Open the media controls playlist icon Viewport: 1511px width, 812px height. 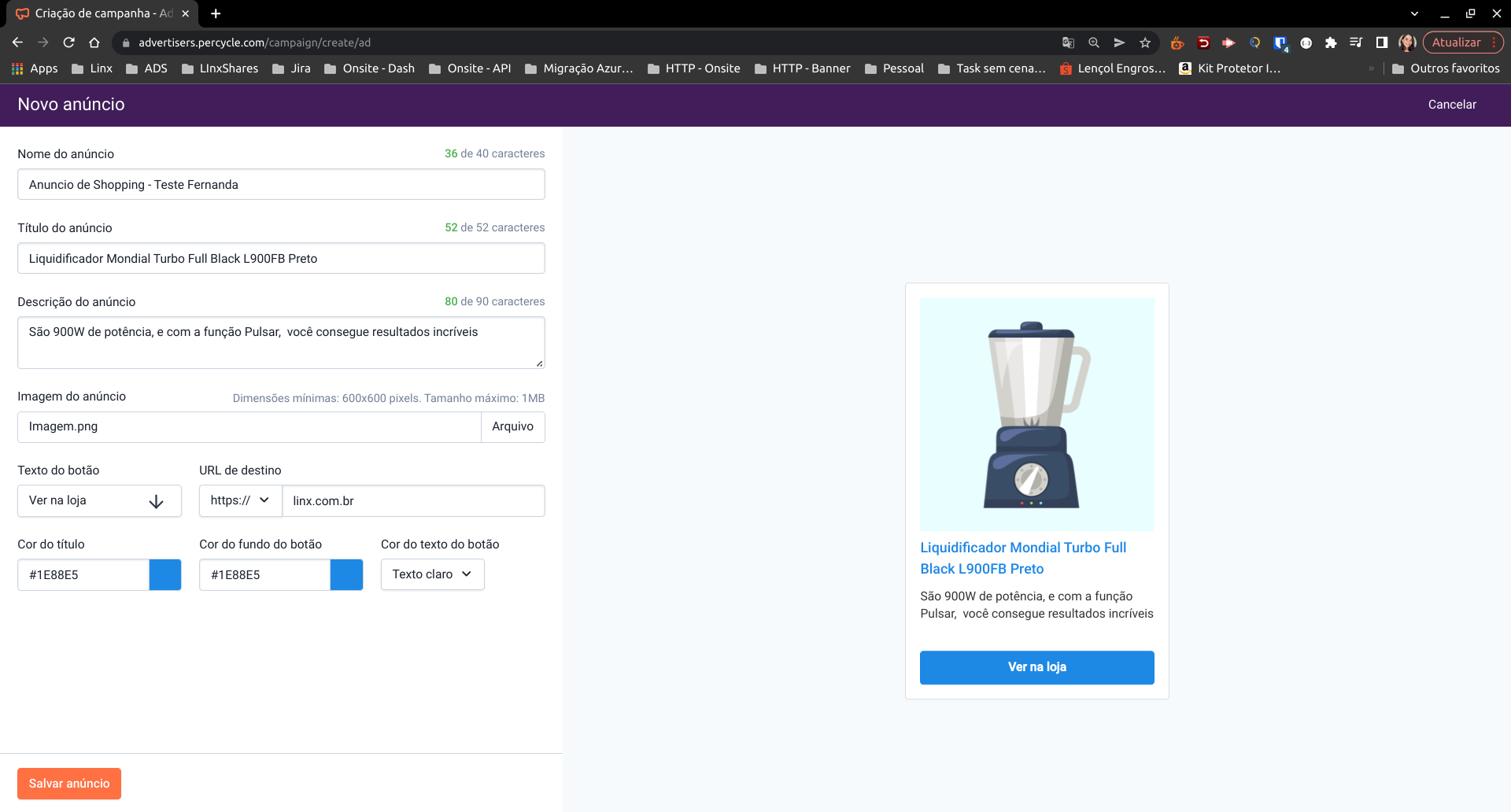coord(1356,42)
